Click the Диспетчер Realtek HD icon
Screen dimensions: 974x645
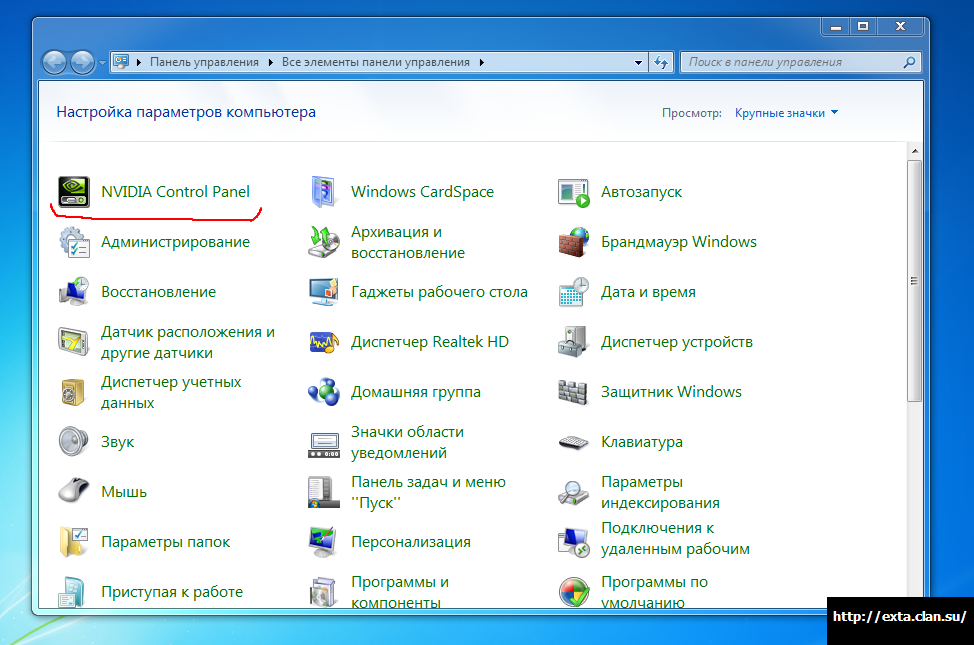click(x=324, y=342)
